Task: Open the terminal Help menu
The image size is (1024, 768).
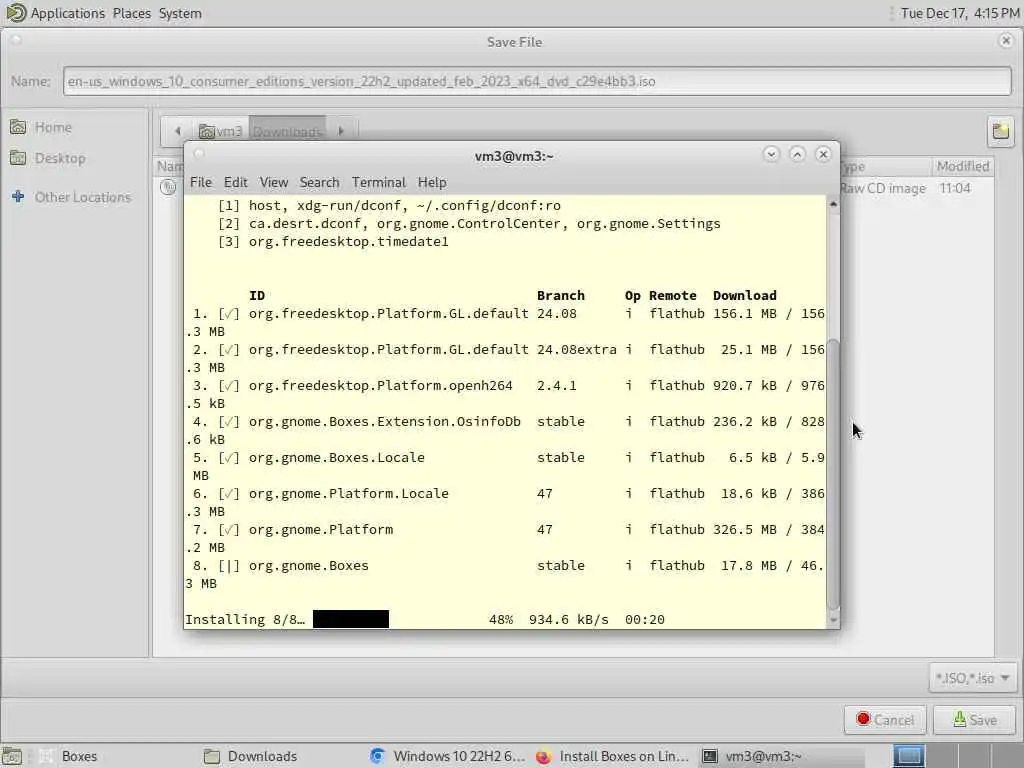Action: tap(432, 182)
